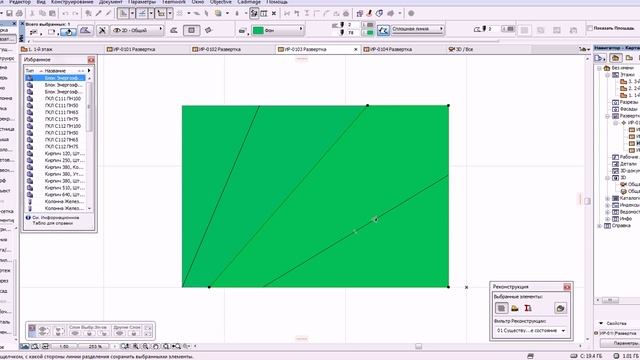Viewport: 640px width, 360px height.
Task: Click the zoom-out magnifier in bottom bar
Action: (145, 346)
